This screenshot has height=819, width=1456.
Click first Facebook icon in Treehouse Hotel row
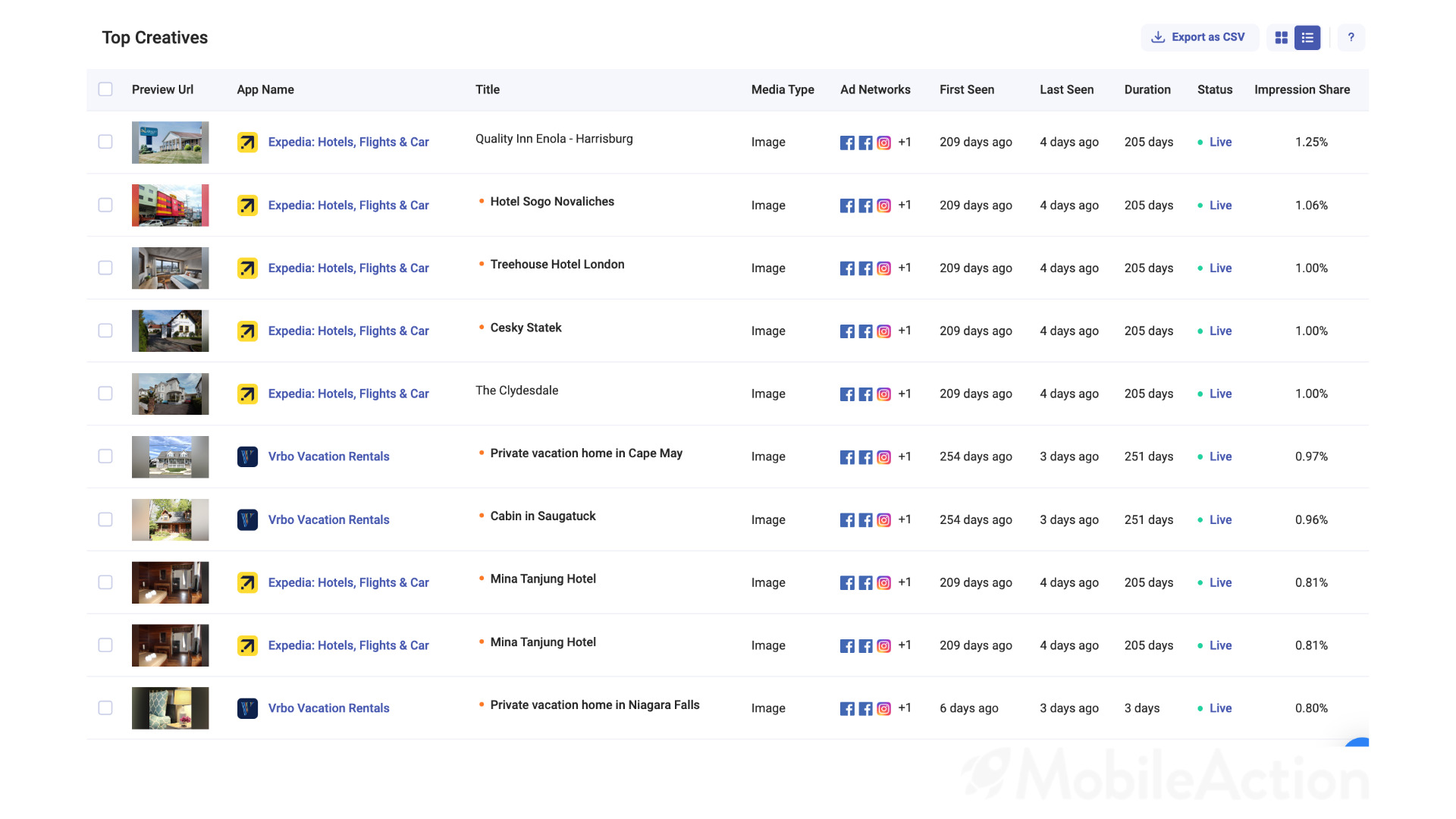pos(847,268)
